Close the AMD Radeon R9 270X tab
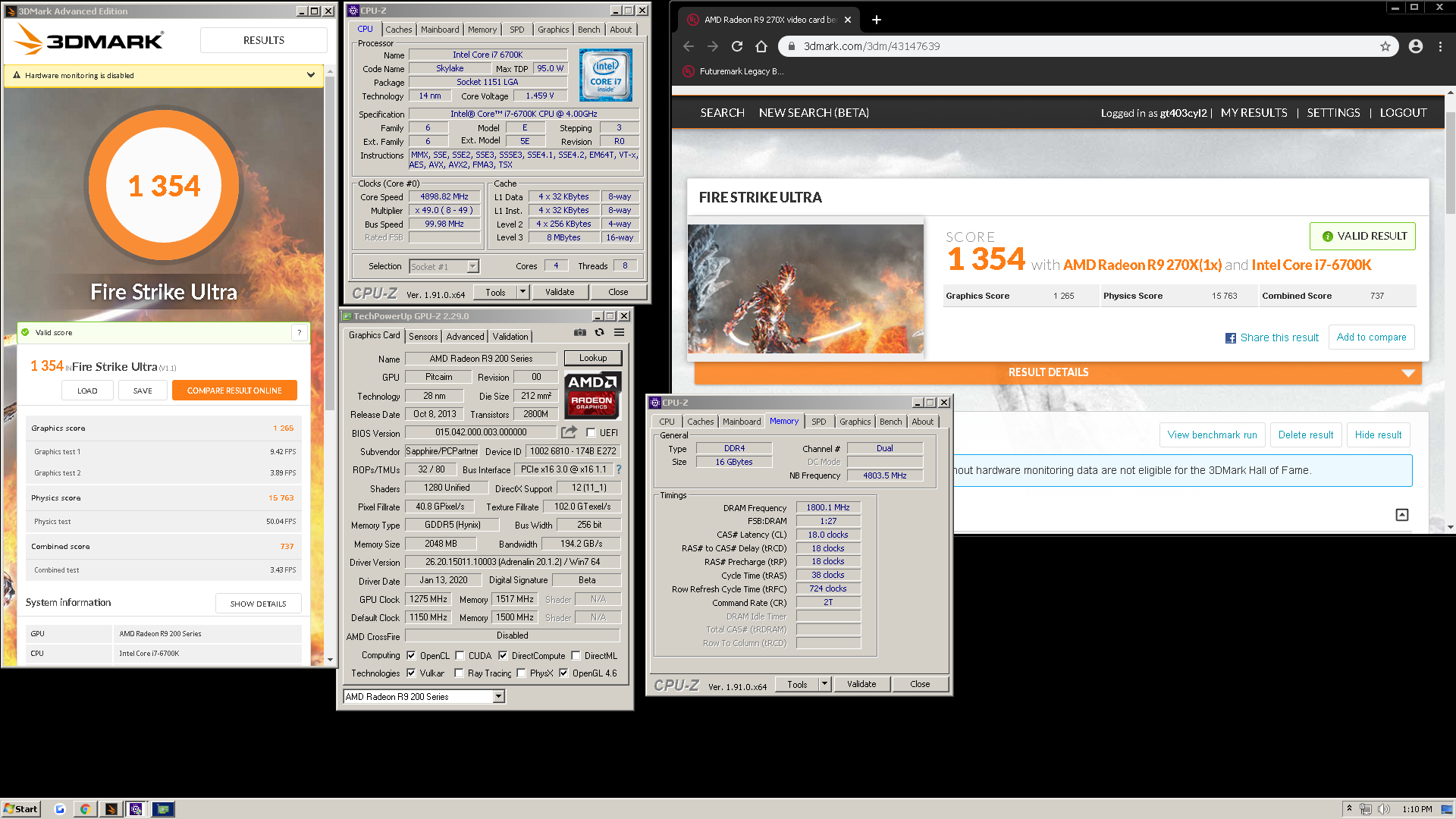This screenshot has width=1456, height=819. coord(848,20)
